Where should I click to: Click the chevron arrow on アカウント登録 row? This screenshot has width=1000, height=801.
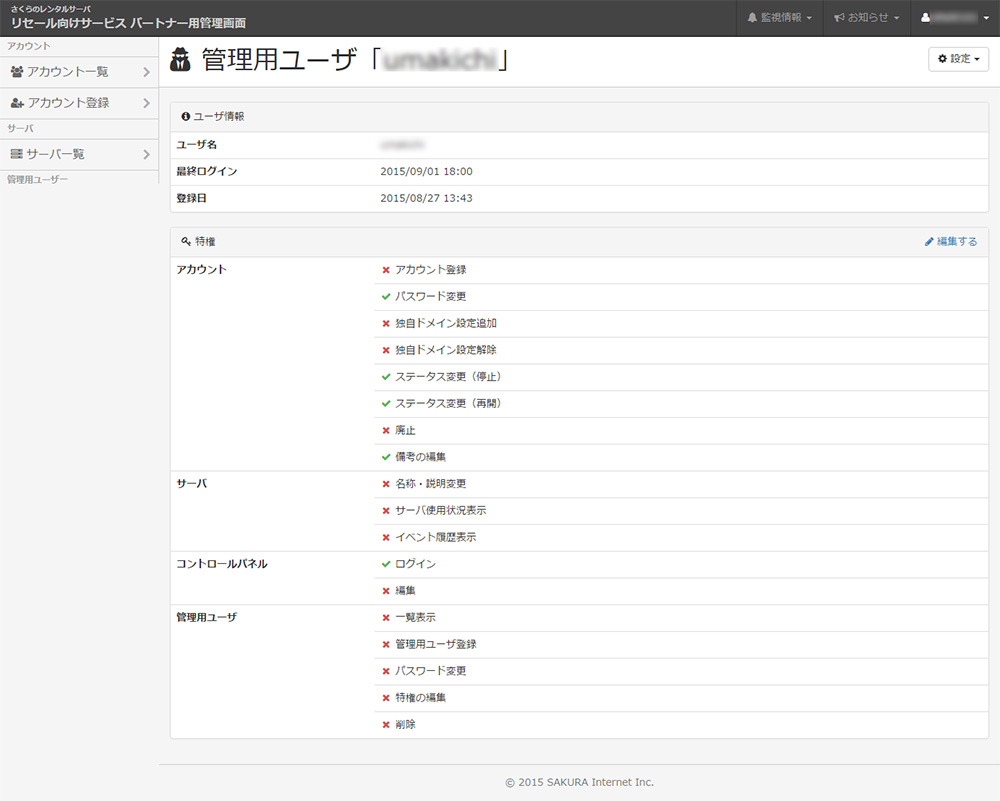click(146, 103)
